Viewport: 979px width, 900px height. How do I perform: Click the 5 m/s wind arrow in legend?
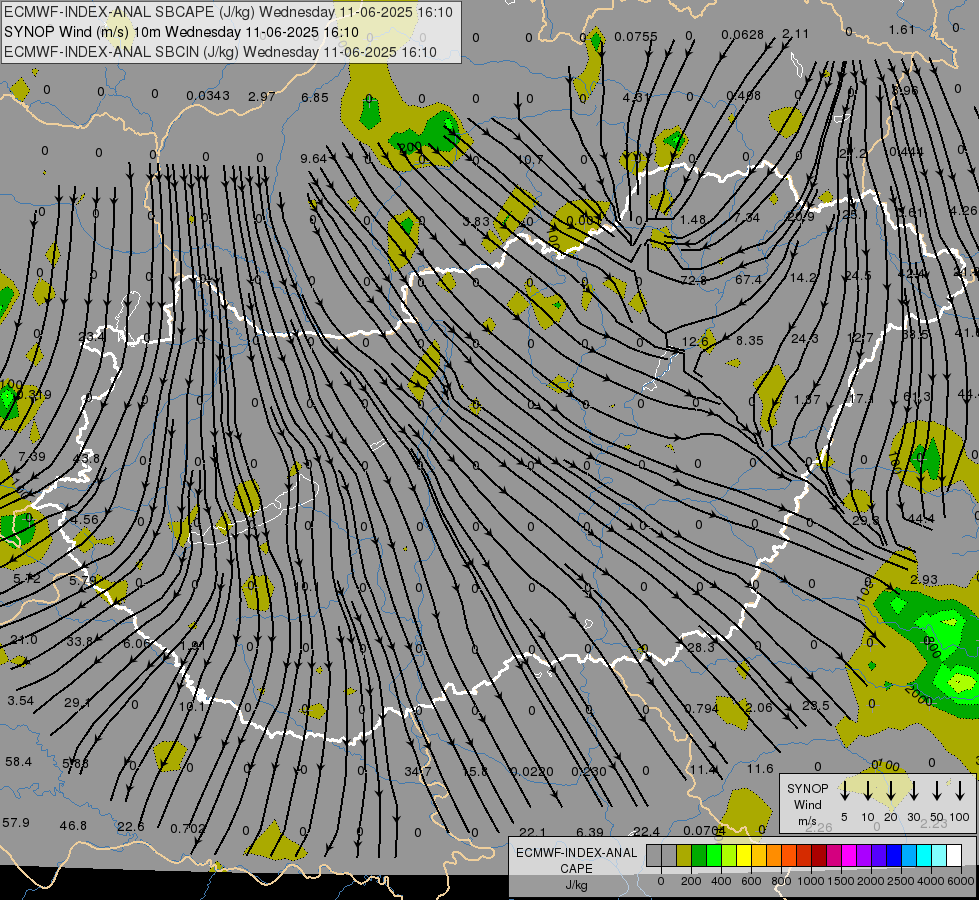tap(844, 791)
